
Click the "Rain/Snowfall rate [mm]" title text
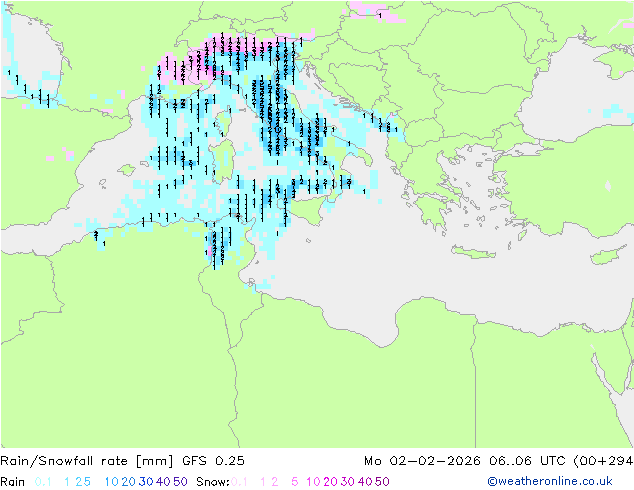tap(87, 461)
